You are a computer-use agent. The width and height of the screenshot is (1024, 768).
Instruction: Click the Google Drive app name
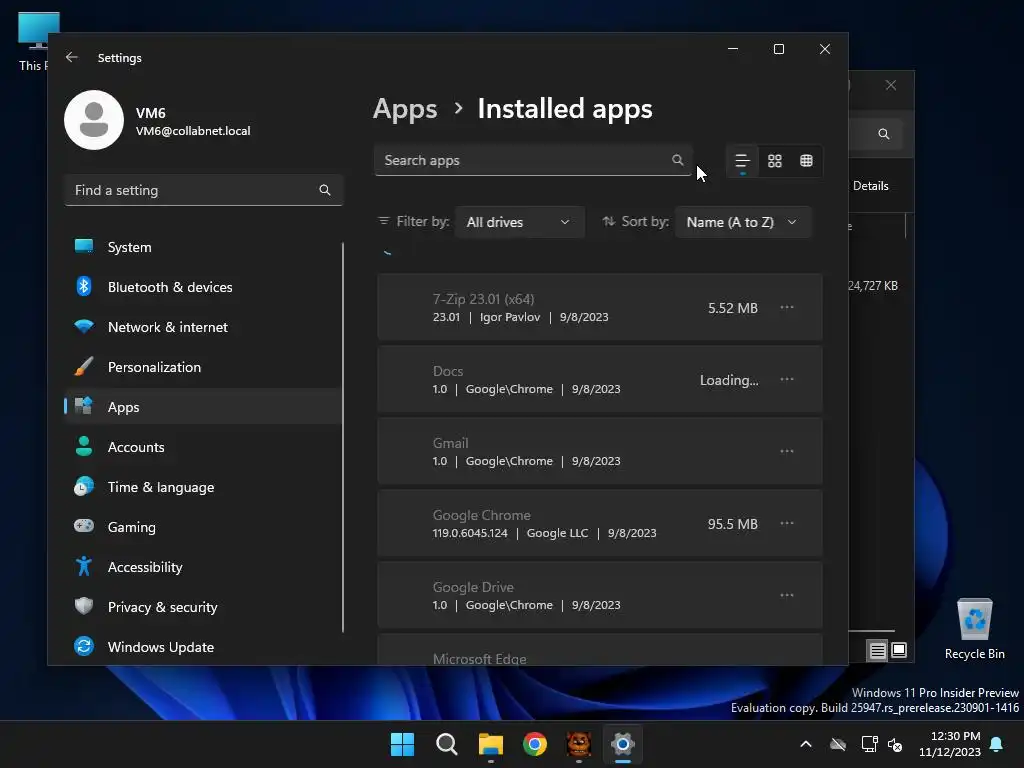point(473,587)
